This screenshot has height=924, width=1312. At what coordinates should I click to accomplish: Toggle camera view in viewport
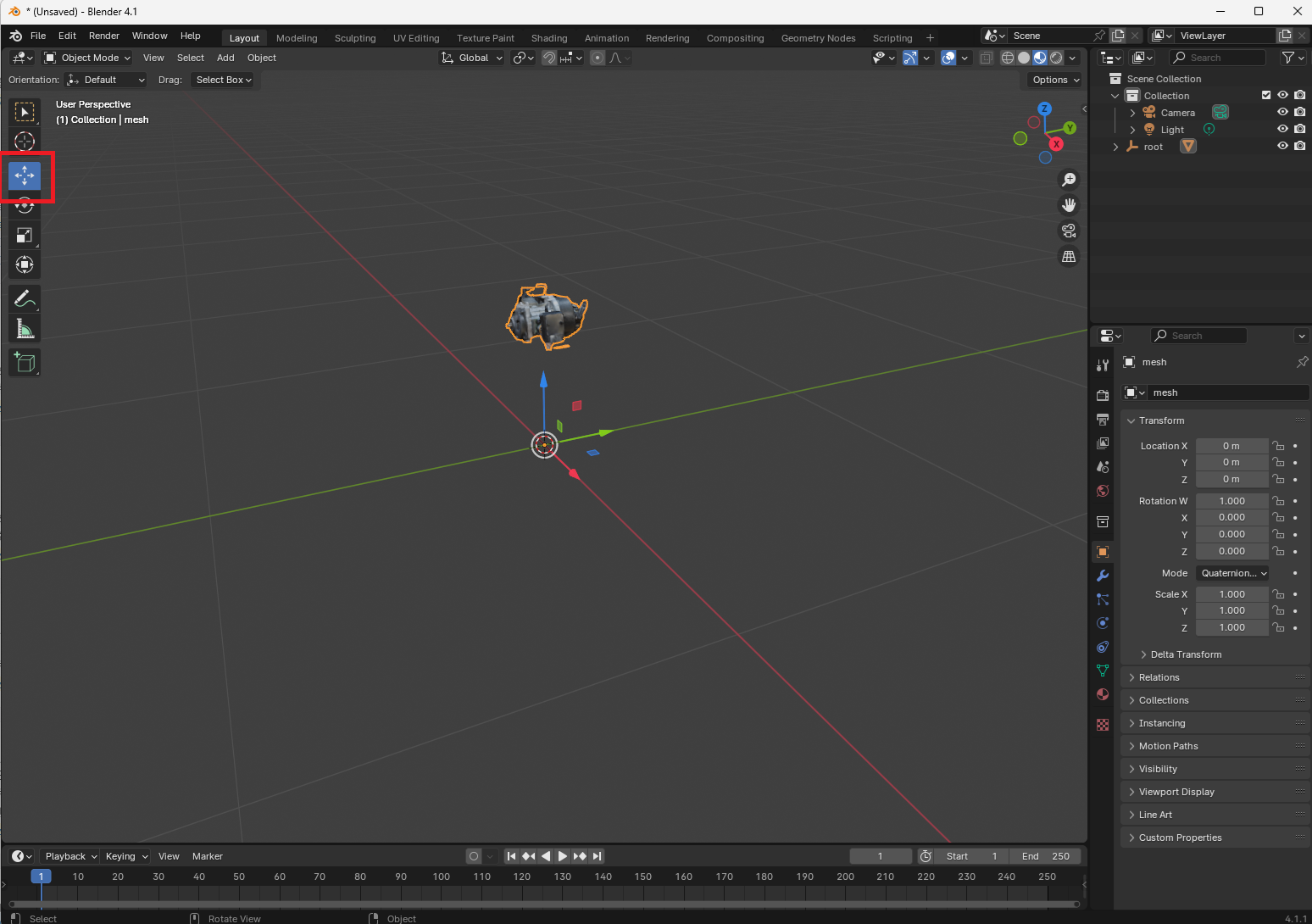click(1069, 231)
